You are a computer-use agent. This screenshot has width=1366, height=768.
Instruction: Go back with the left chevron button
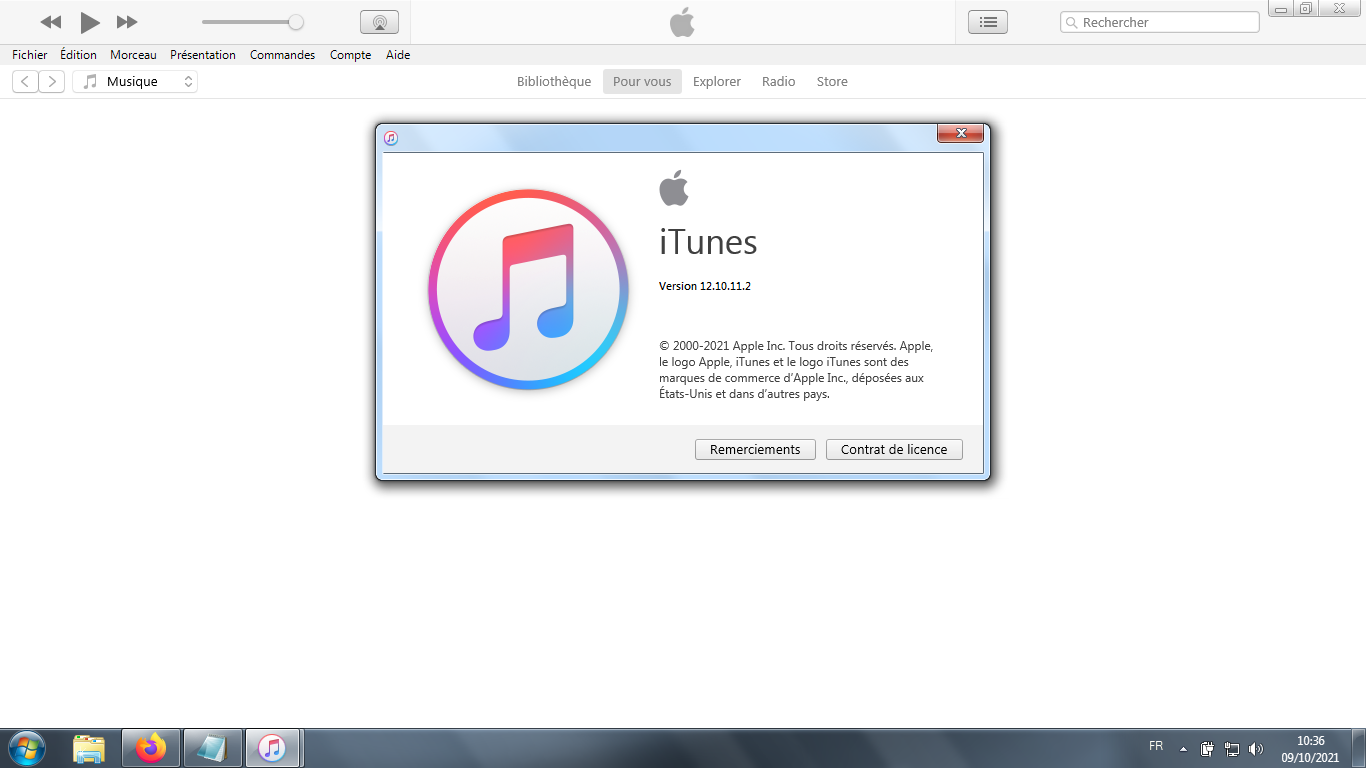click(x=25, y=82)
